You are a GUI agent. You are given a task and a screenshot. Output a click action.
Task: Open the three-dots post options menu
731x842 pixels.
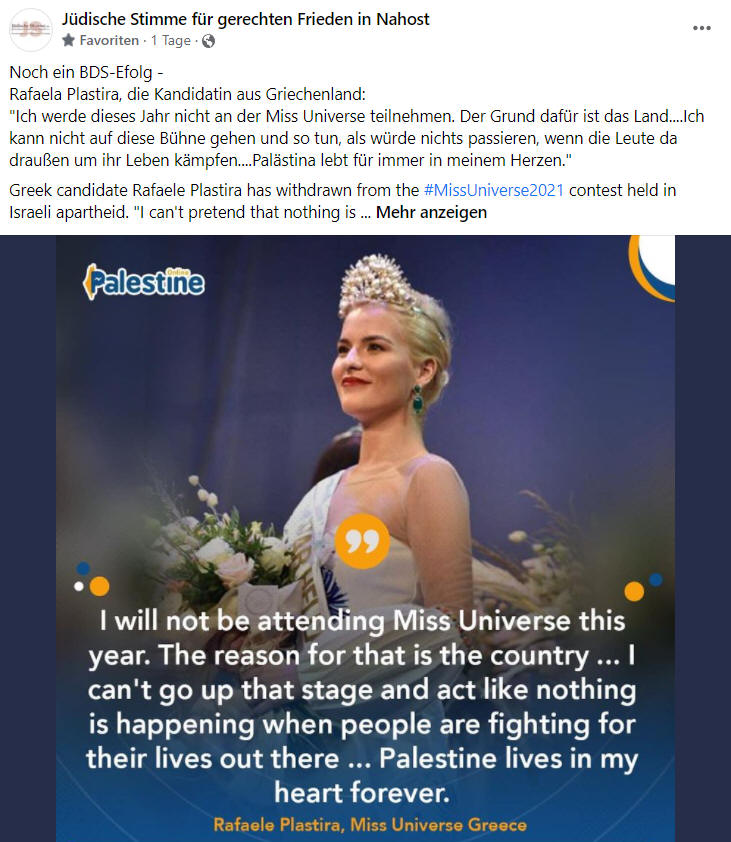coord(701,28)
